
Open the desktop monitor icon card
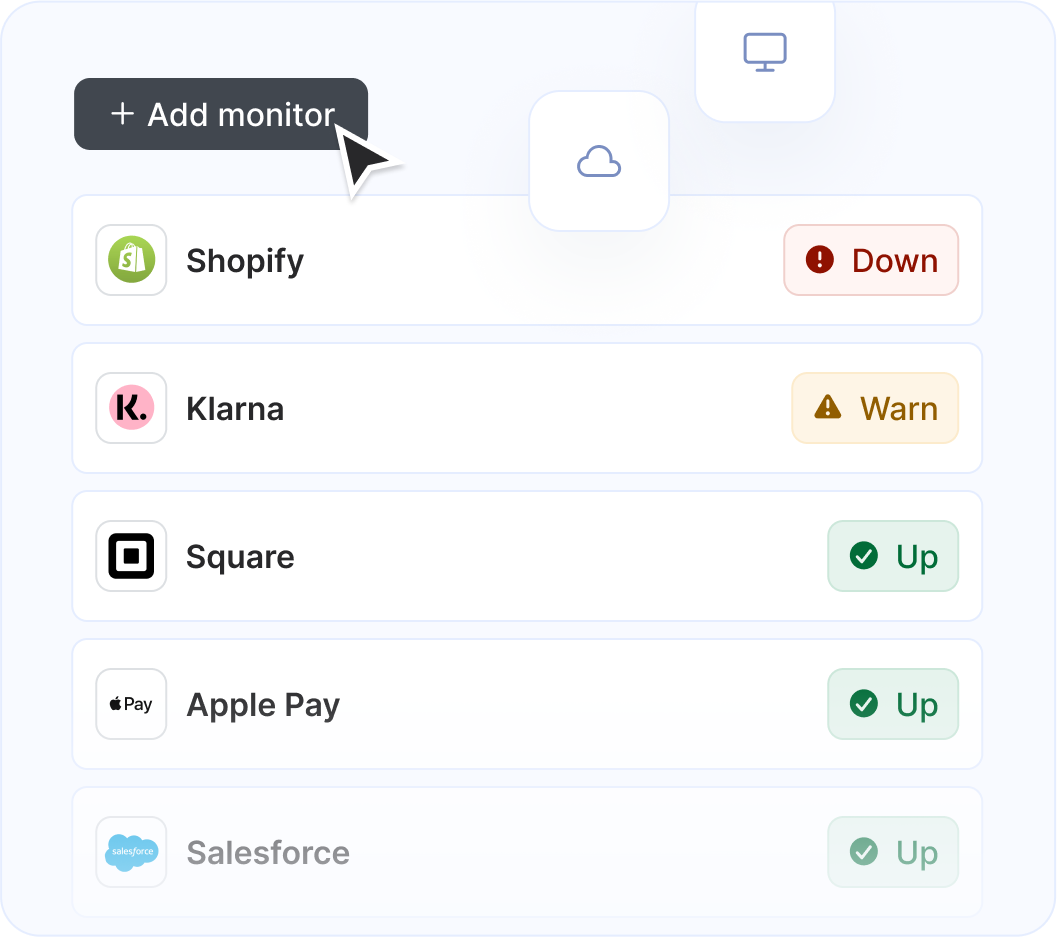(x=765, y=52)
